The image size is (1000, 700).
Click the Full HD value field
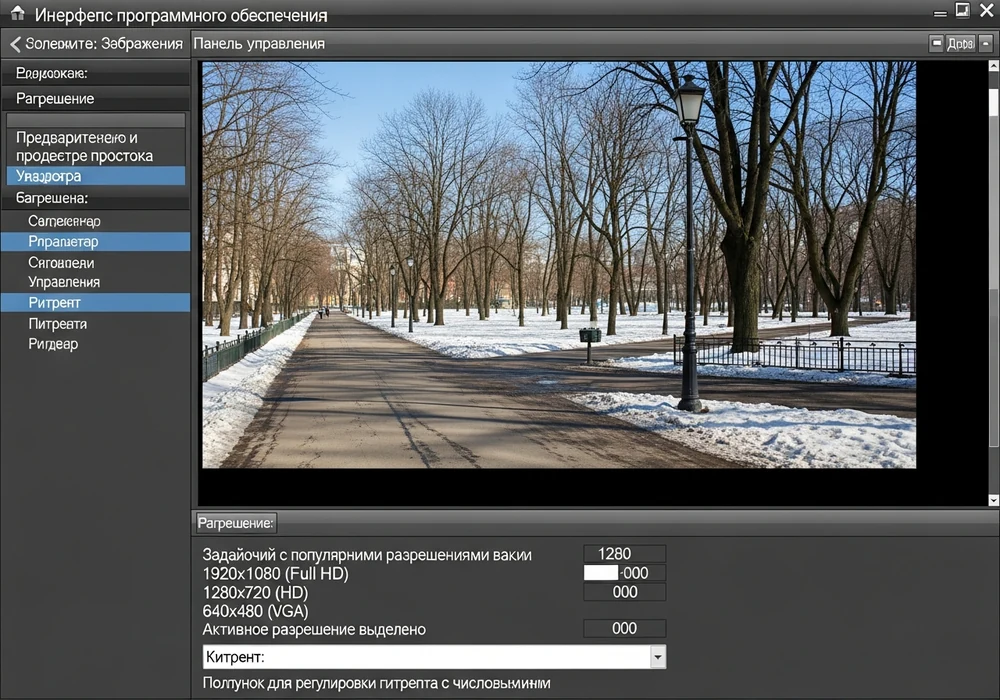tap(624, 573)
